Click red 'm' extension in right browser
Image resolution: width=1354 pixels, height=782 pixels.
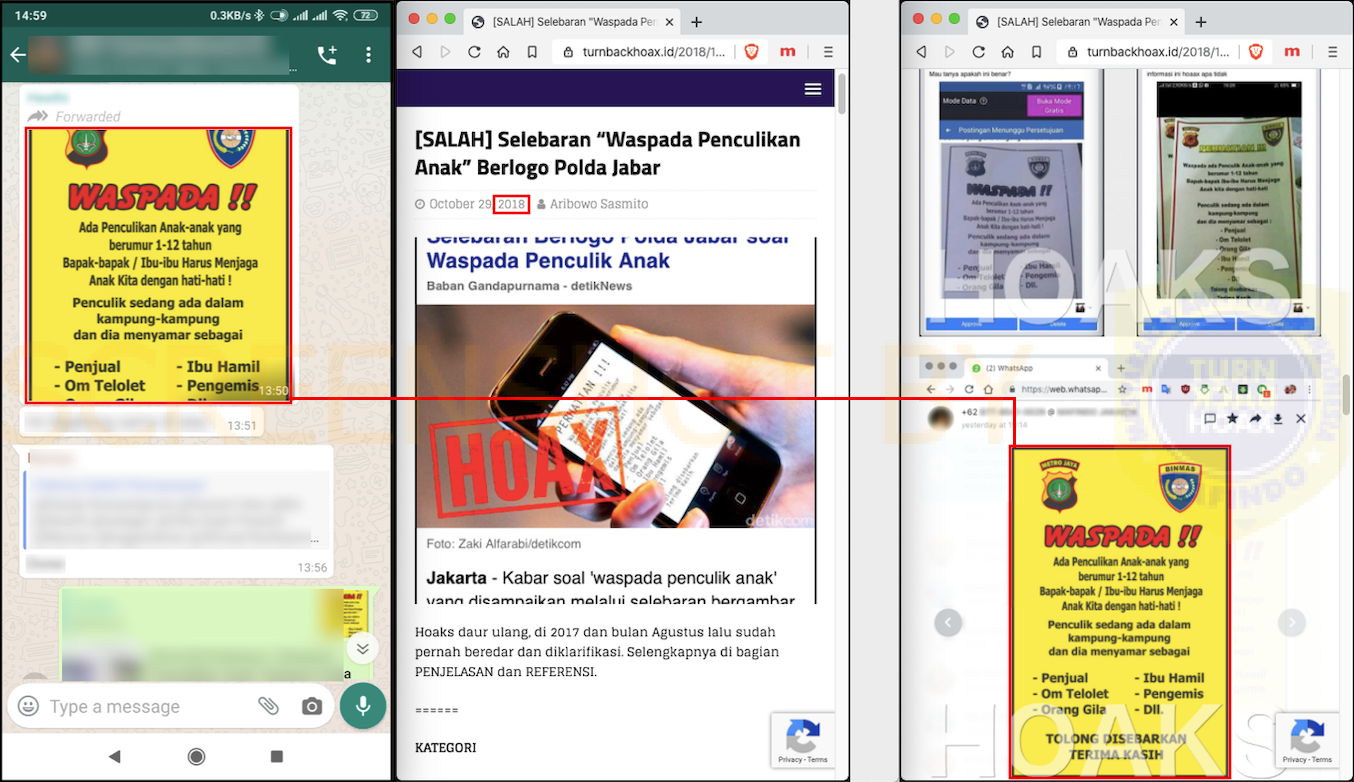(x=1292, y=52)
